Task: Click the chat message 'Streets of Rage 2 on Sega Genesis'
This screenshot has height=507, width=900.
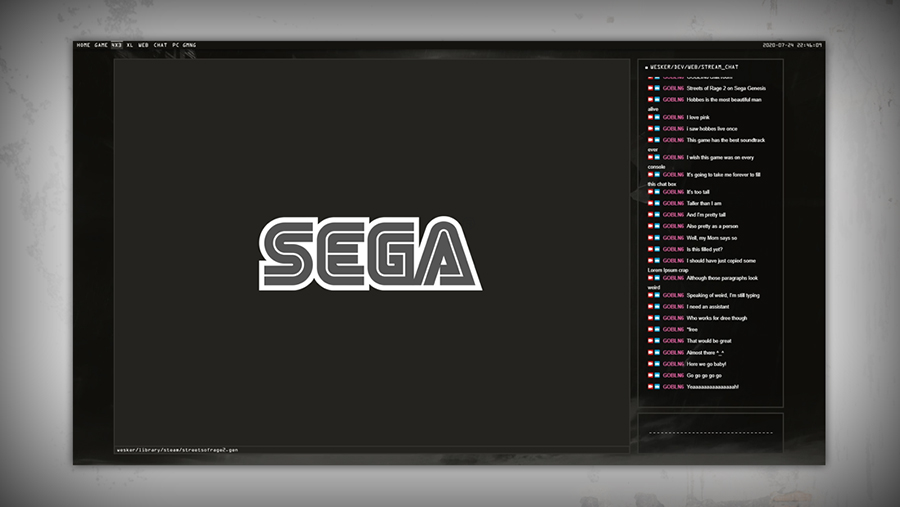Action: [x=726, y=88]
